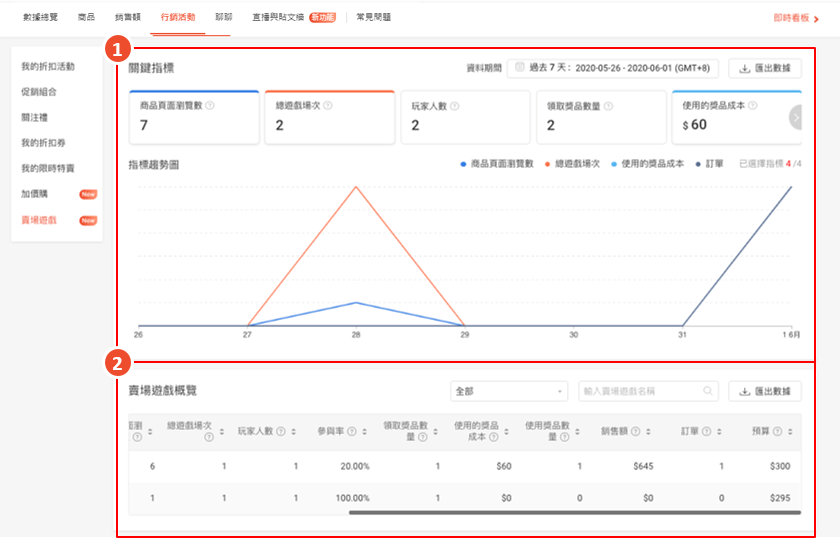840x538 pixels.
Task: Toggle the 使用的獎品成本 metric card selection
Action: (730, 117)
